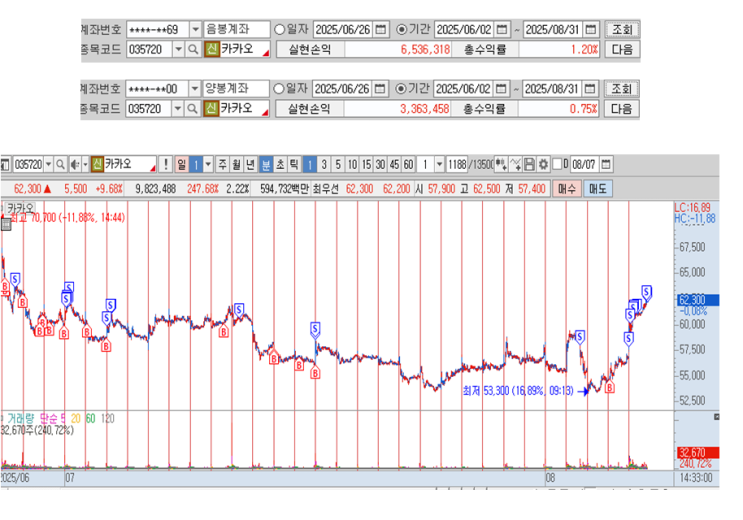This screenshot has height=520, width=743.
Task: Select 일자 radio in 양봉계좌 panel
Action: [279, 89]
